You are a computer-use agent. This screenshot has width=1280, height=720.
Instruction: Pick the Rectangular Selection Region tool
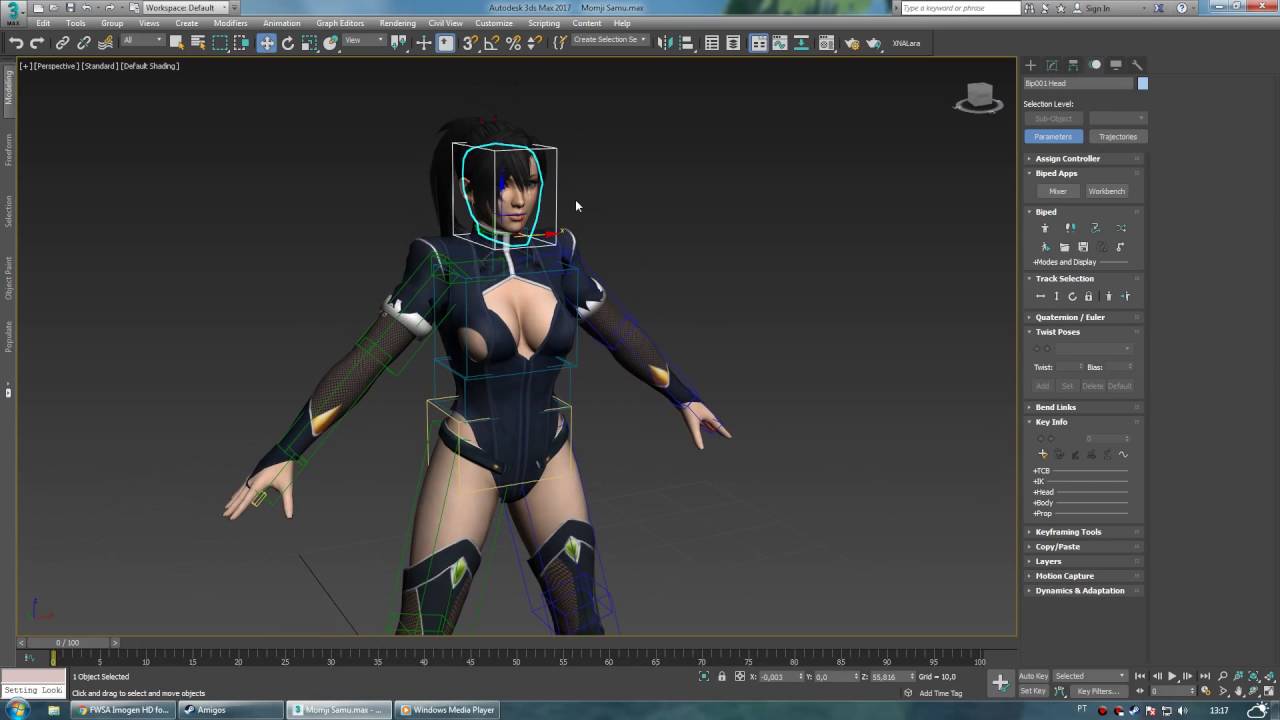[x=220, y=43]
